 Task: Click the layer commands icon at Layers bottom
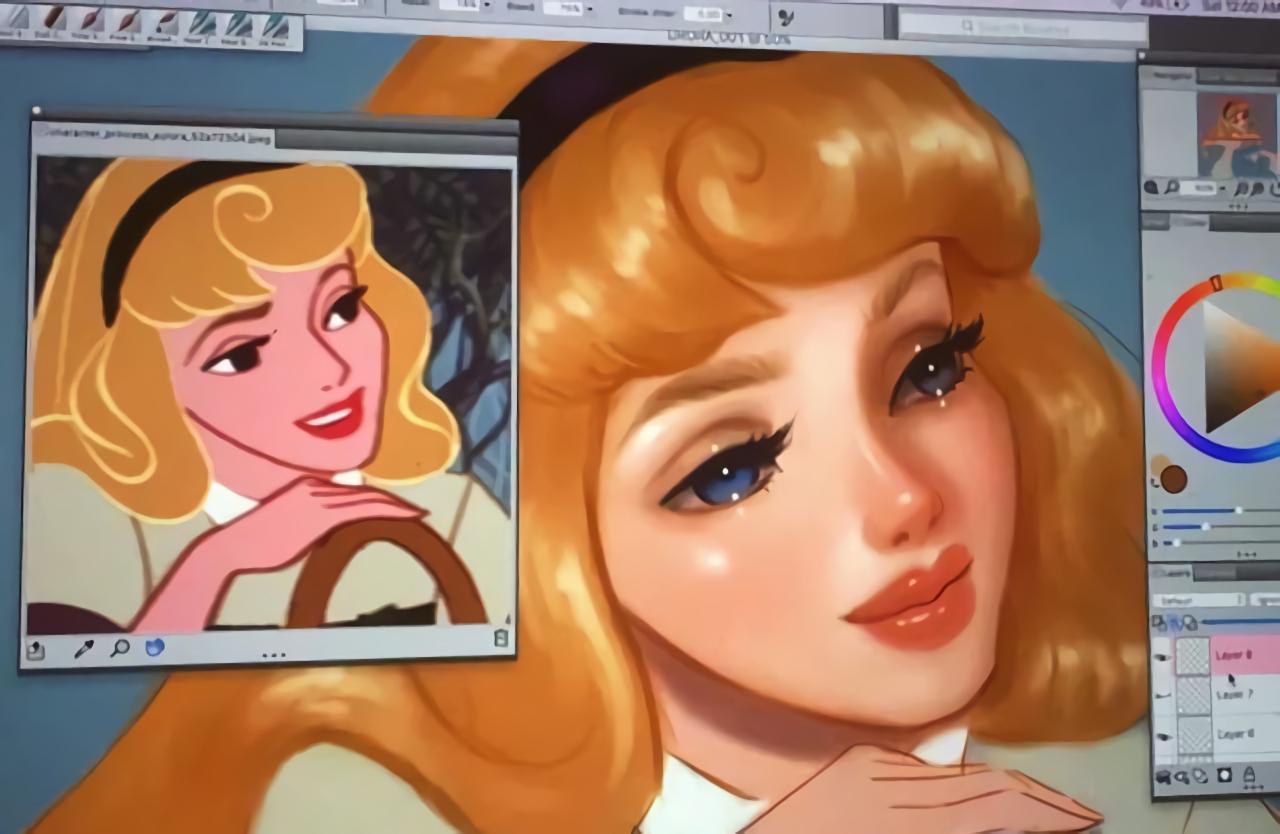click(1164, 776)
